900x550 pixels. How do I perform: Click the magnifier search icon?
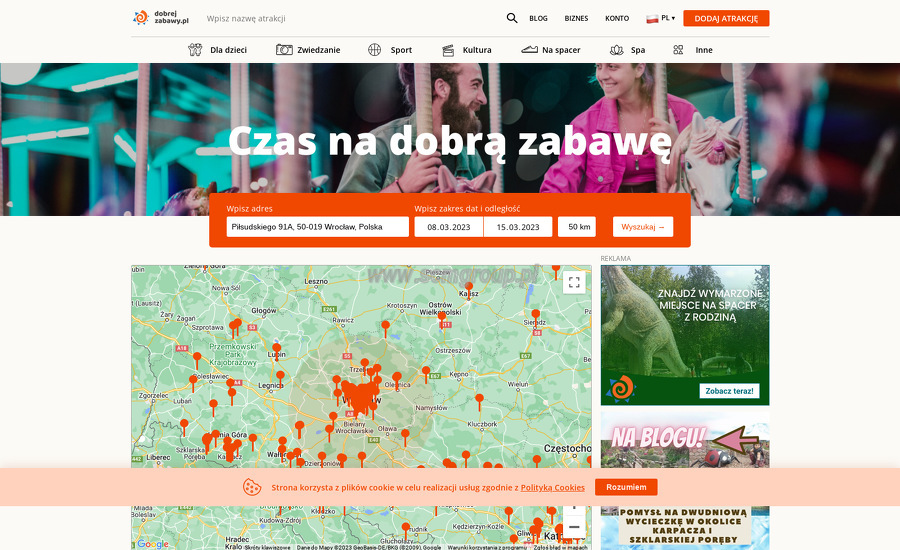[511, 18]
